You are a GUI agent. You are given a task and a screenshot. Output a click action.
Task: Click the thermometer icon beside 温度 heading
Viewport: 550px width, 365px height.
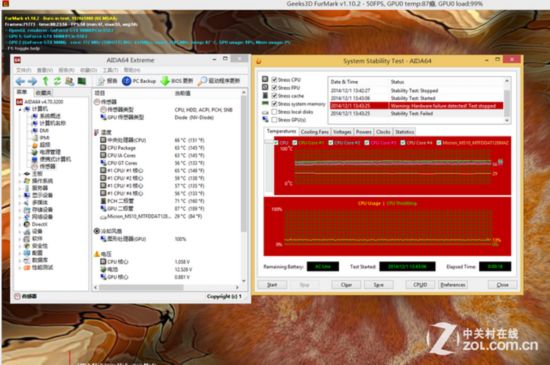click(x=97, y=133)
